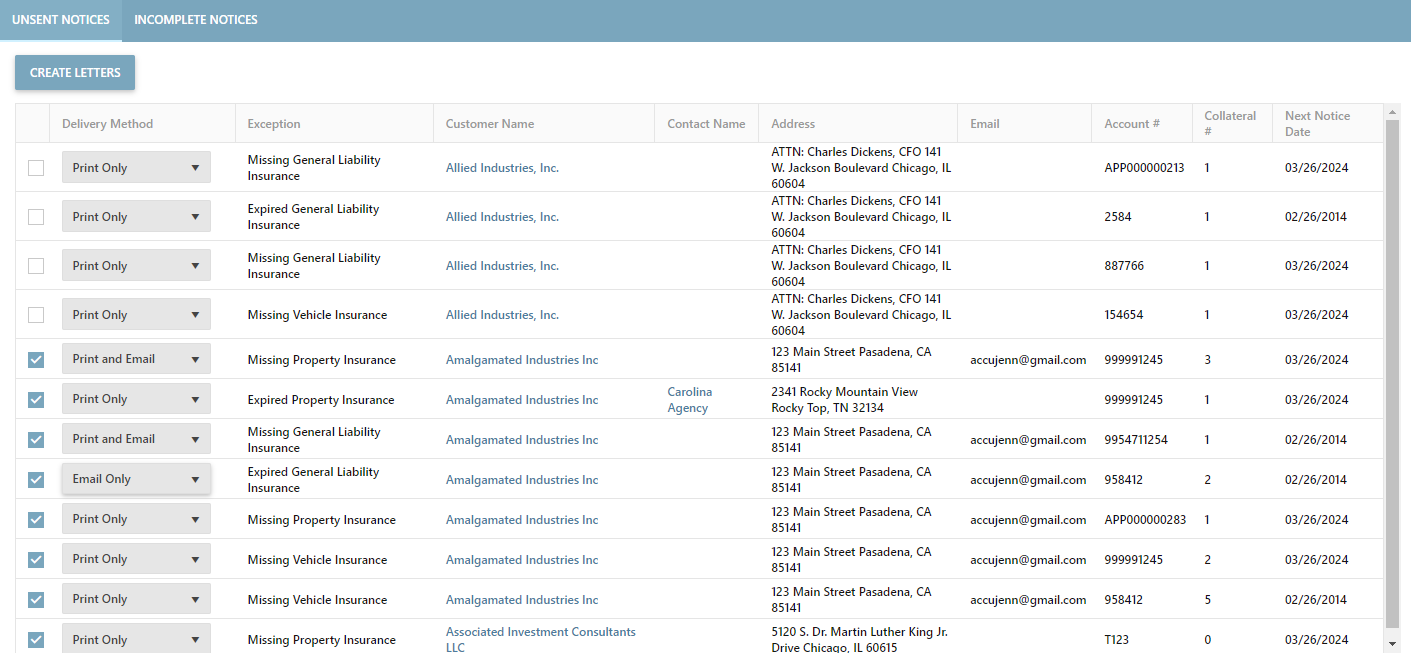Open Allied Industries link for account 2584
Image resolution: width=1411 pixels, height=672 pixels.
502,217
